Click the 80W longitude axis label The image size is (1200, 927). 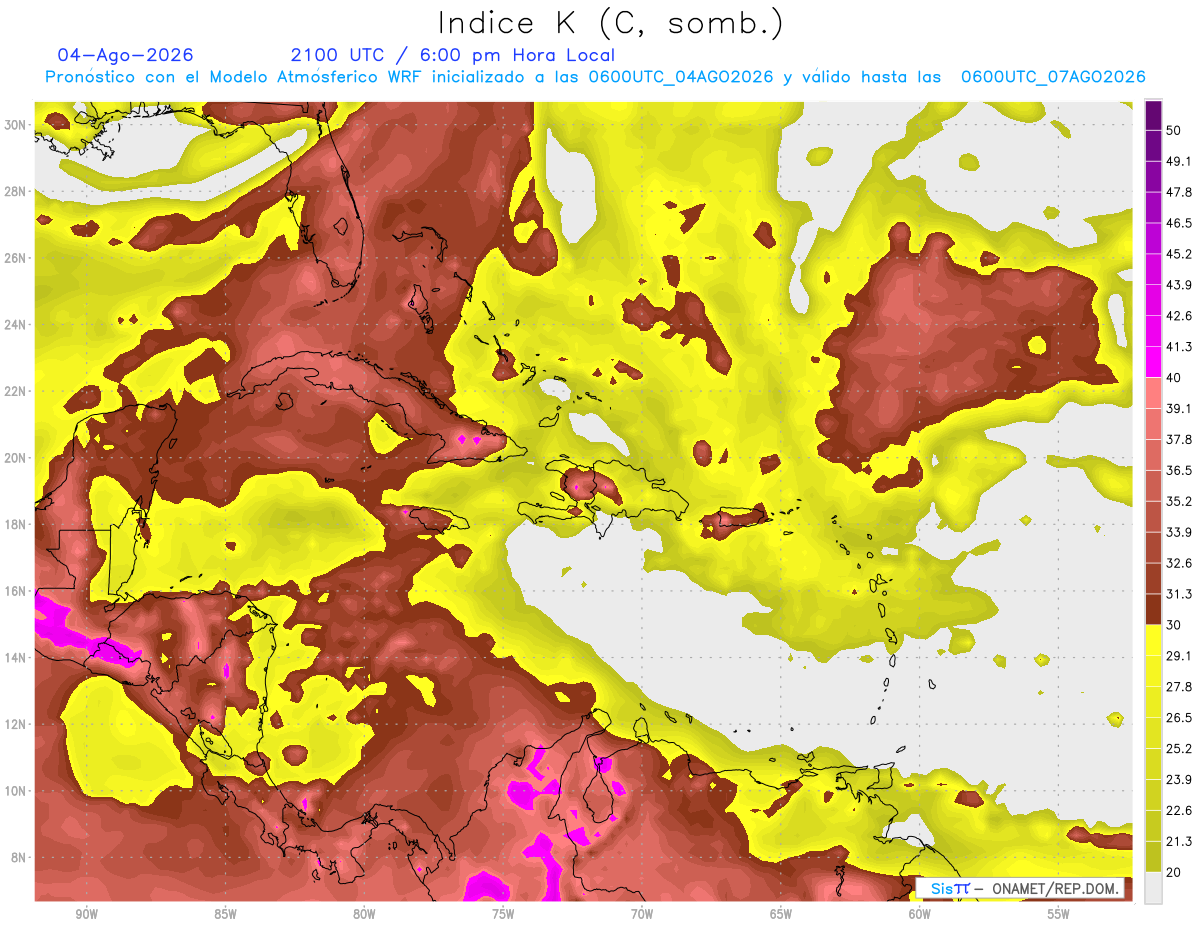click(x=364, y=915)
